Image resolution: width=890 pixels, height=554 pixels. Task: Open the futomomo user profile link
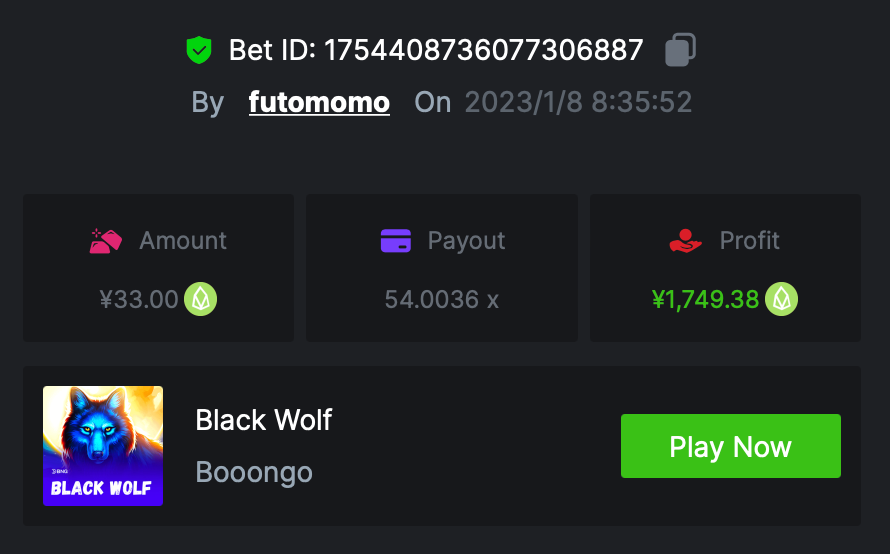tap(319, 102)
